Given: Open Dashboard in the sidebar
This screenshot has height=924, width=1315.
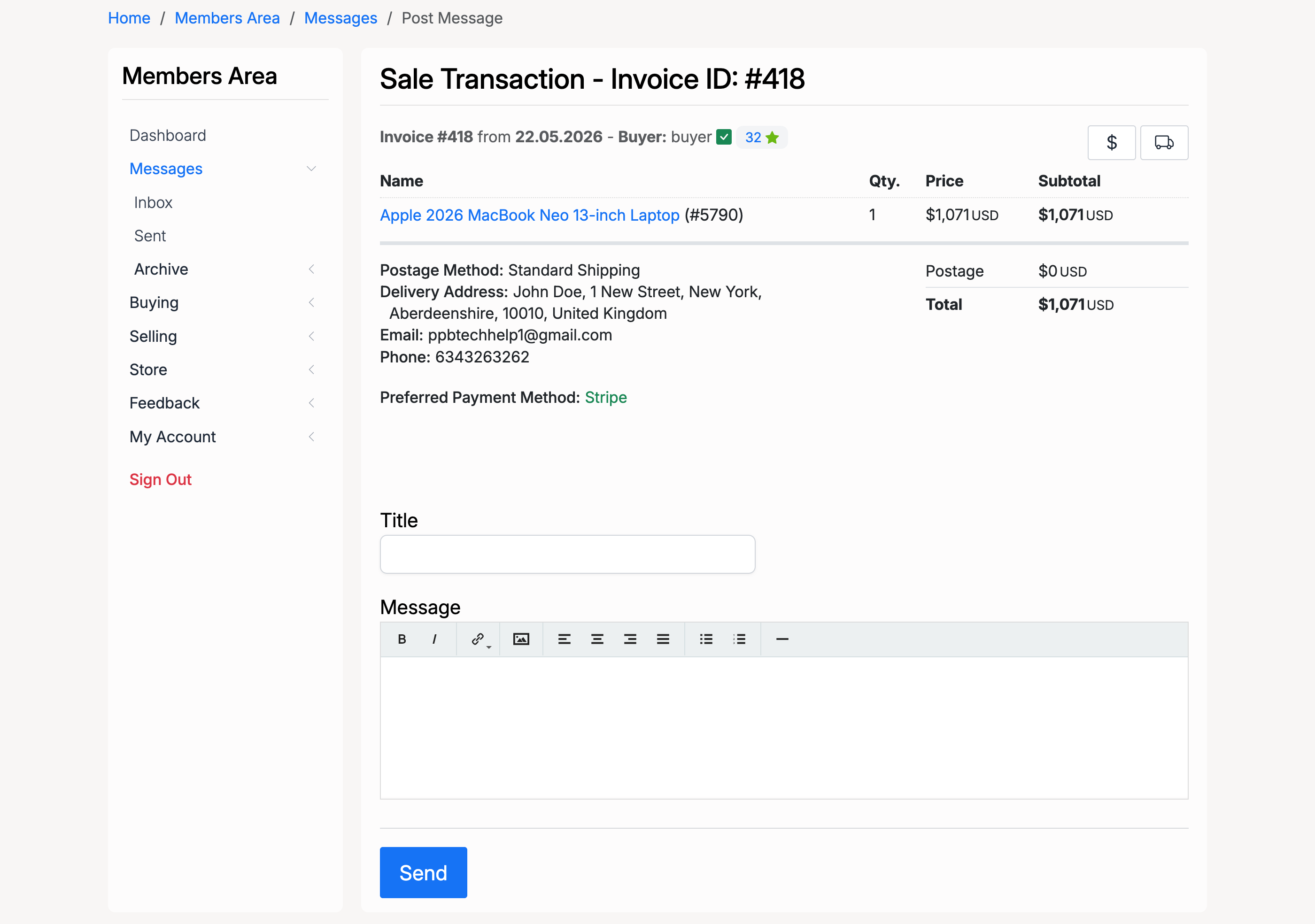Looking at the screenshot, I should (x=168, y=136).
